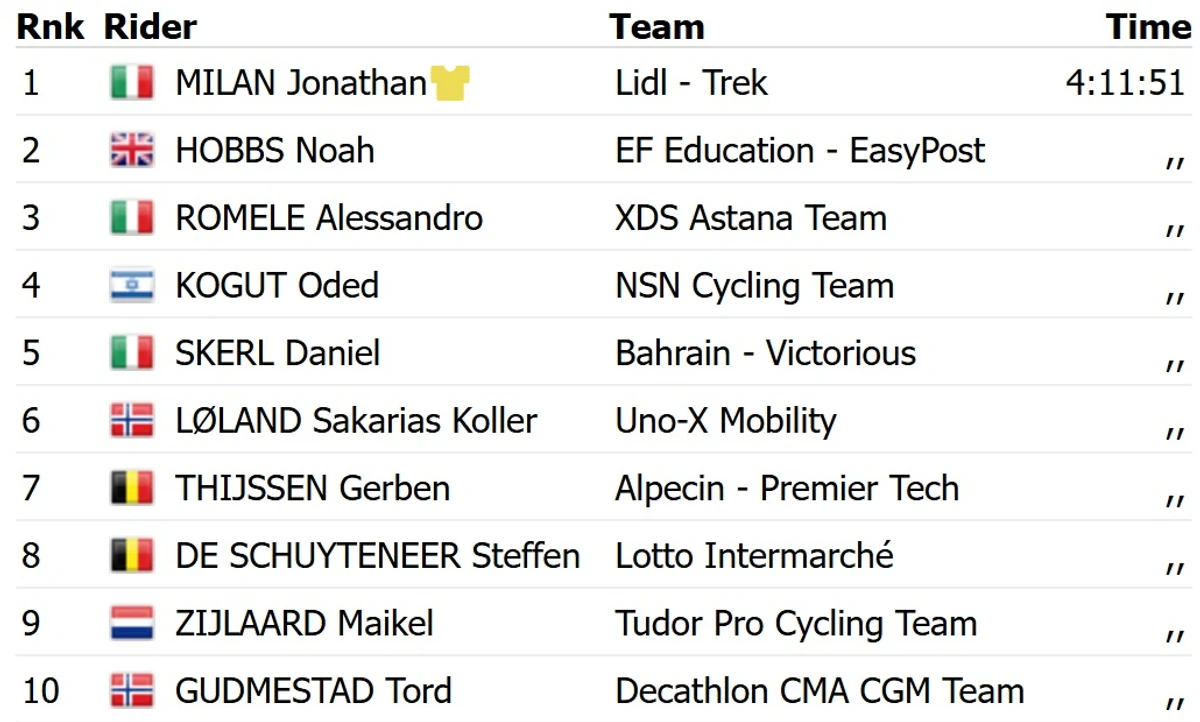Click the Norwegian flag beside Løland
The height and width of the screenshot is (722, 1200).
[x=132, y=421]
